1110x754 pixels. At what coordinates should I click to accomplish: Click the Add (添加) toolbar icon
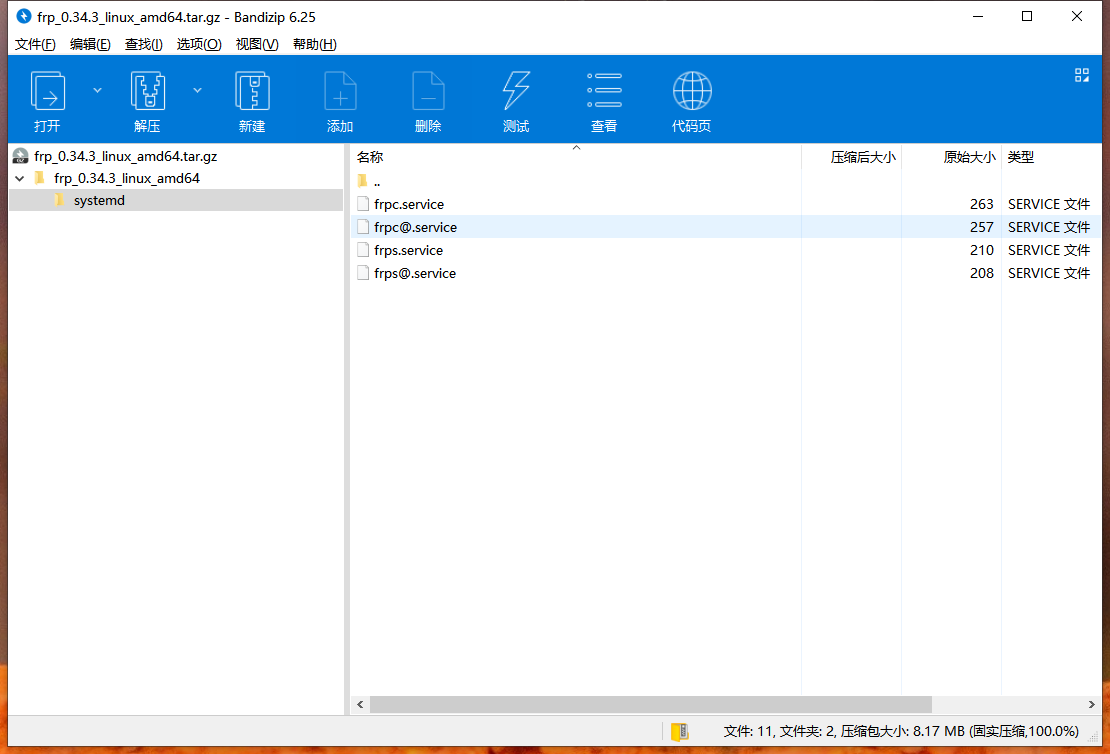point(340,92)
